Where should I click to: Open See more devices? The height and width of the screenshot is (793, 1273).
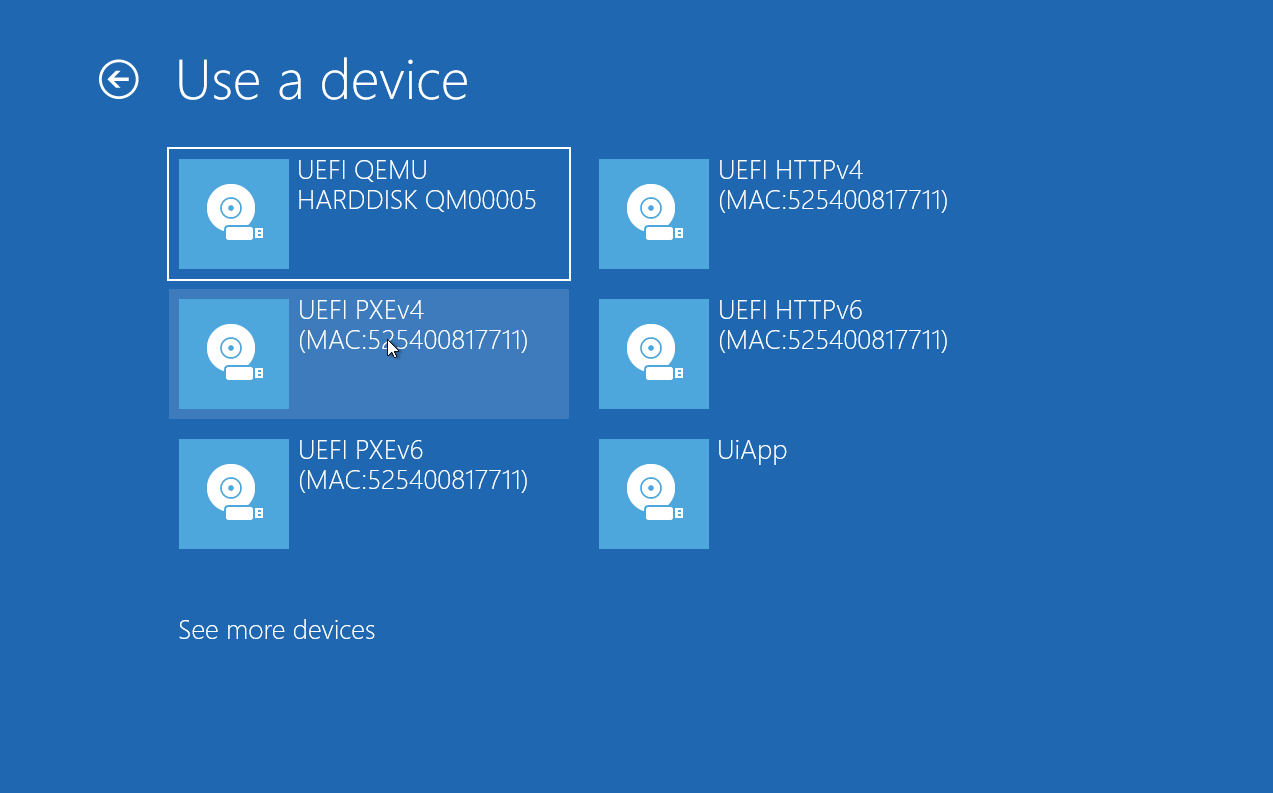277,630
